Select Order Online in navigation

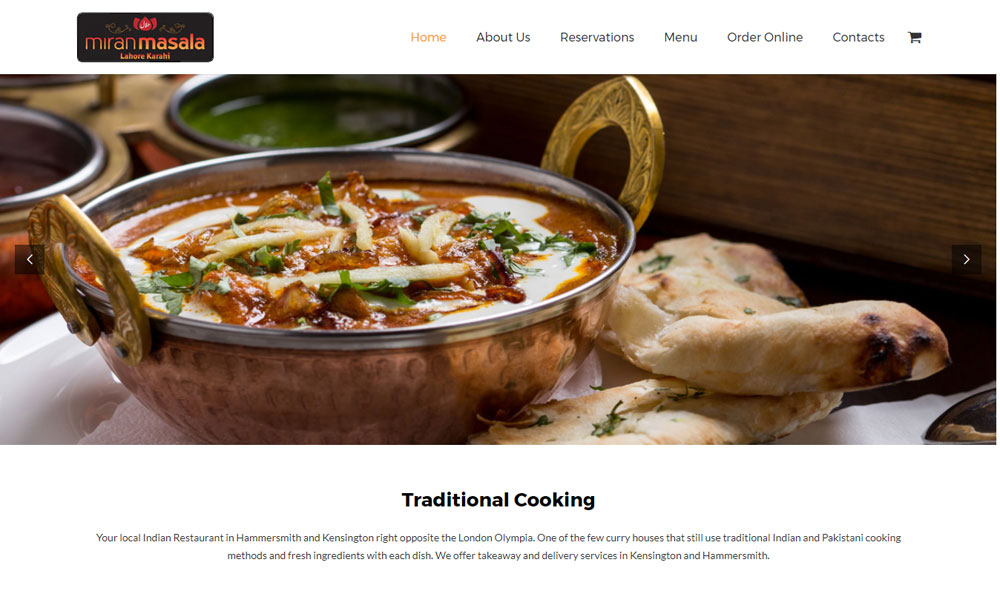point(765,37)
